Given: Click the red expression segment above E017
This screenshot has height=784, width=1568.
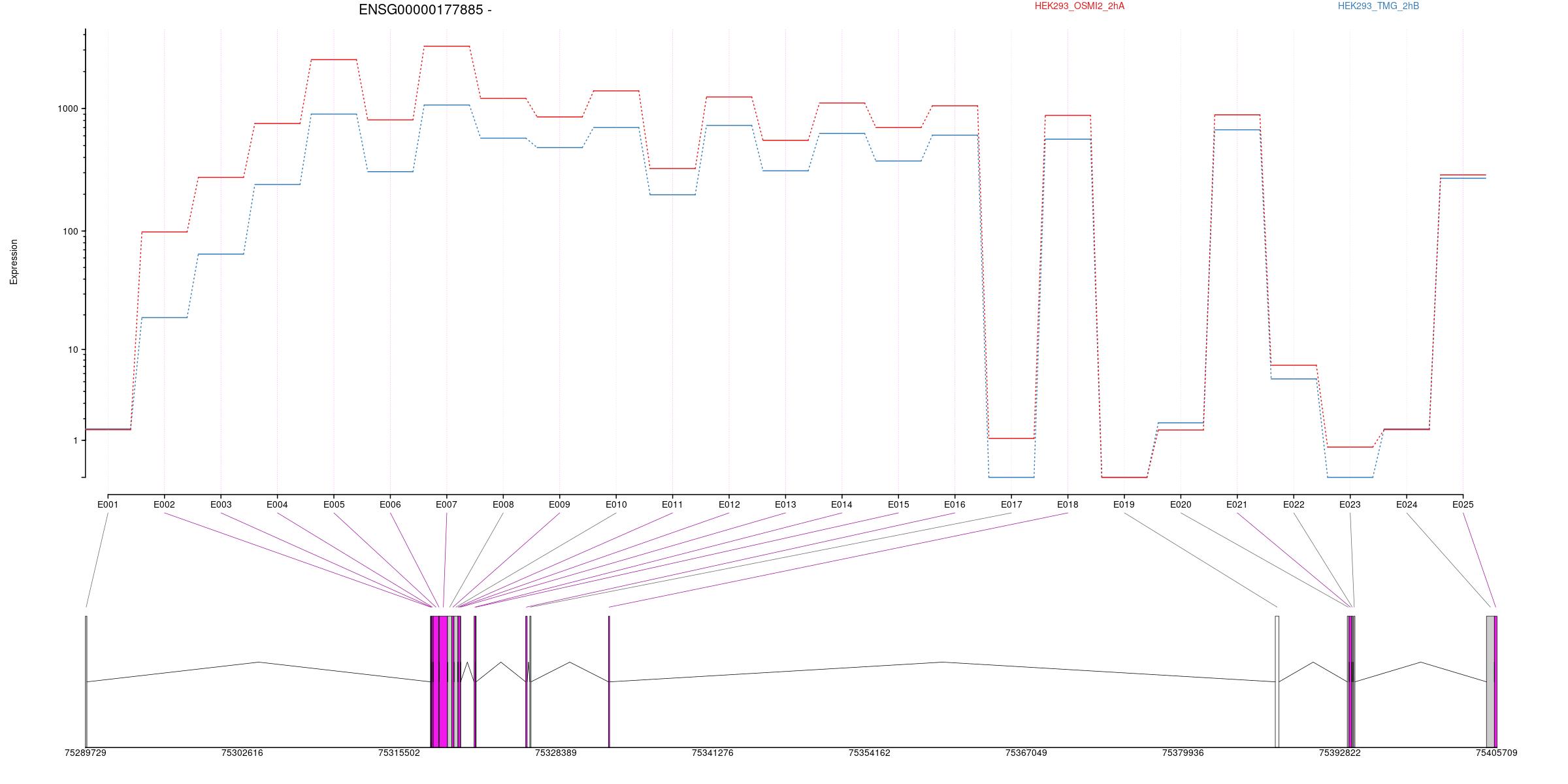Looking at the screenshot, I should point(1011,438).
